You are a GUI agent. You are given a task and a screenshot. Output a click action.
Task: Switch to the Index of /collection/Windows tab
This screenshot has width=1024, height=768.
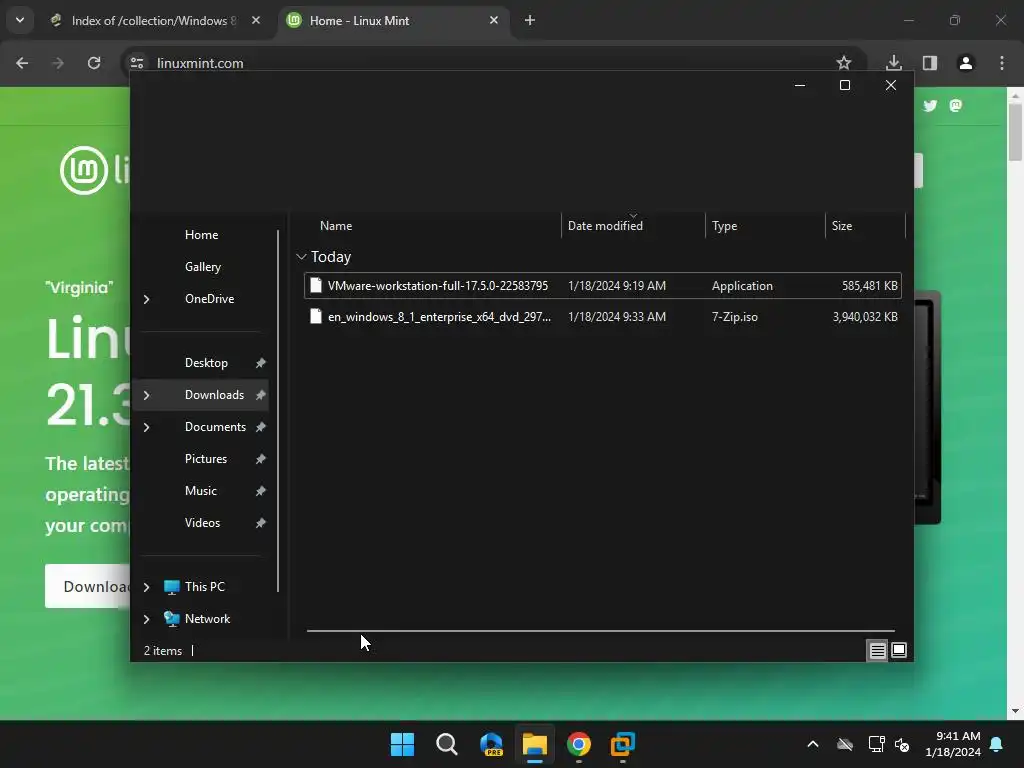click(153, 21)
